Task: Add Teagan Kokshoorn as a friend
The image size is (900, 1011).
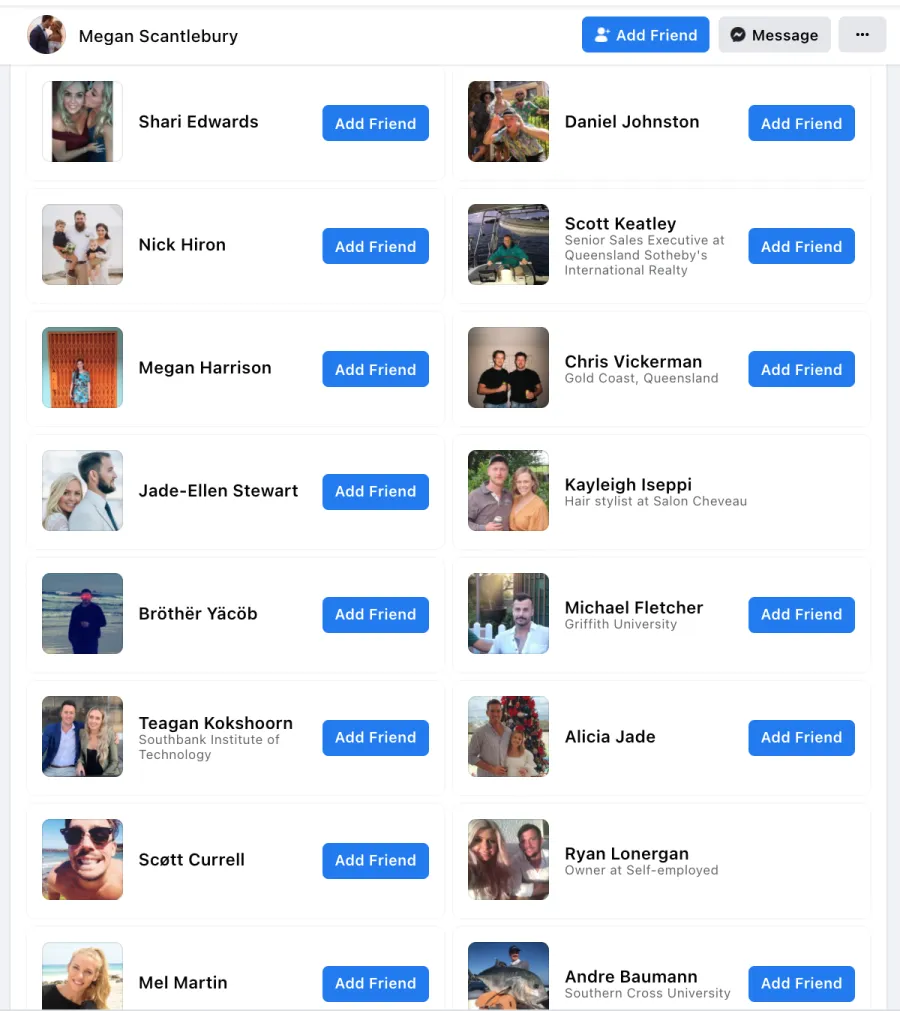Action: (x=375, y=738)
